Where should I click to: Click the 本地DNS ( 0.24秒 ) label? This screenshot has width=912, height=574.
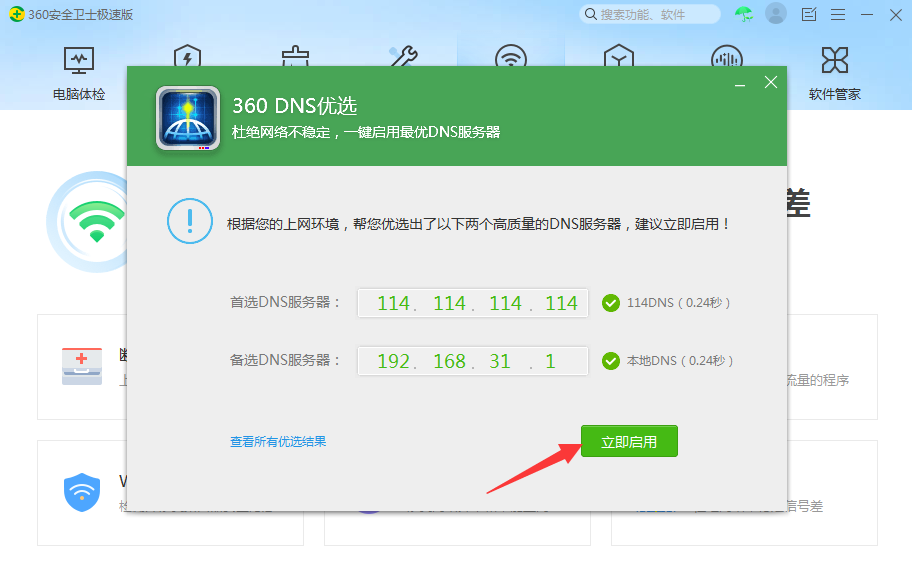coord(680,361)
